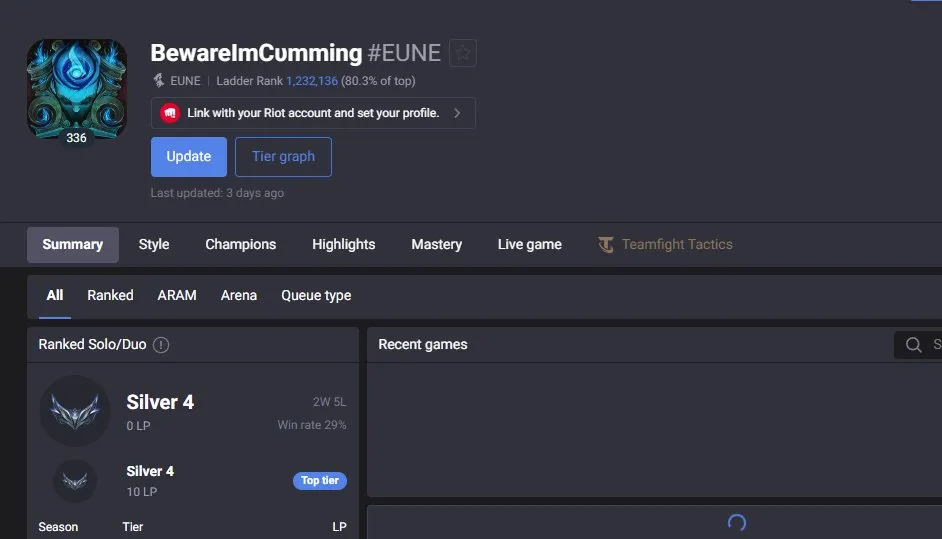The image size is (942, 539).
Task: Click the Teamfight Tactics logo icon
Action: click(606, 245)
